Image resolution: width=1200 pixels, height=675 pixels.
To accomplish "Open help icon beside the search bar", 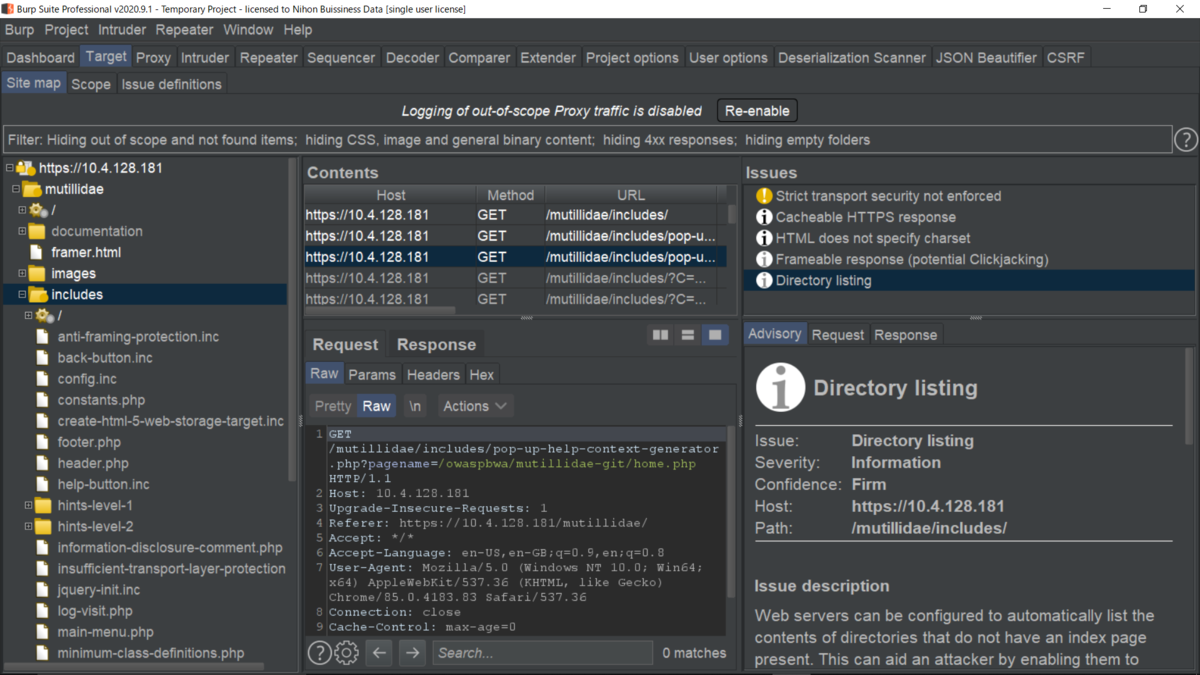I will coord(319,653).
